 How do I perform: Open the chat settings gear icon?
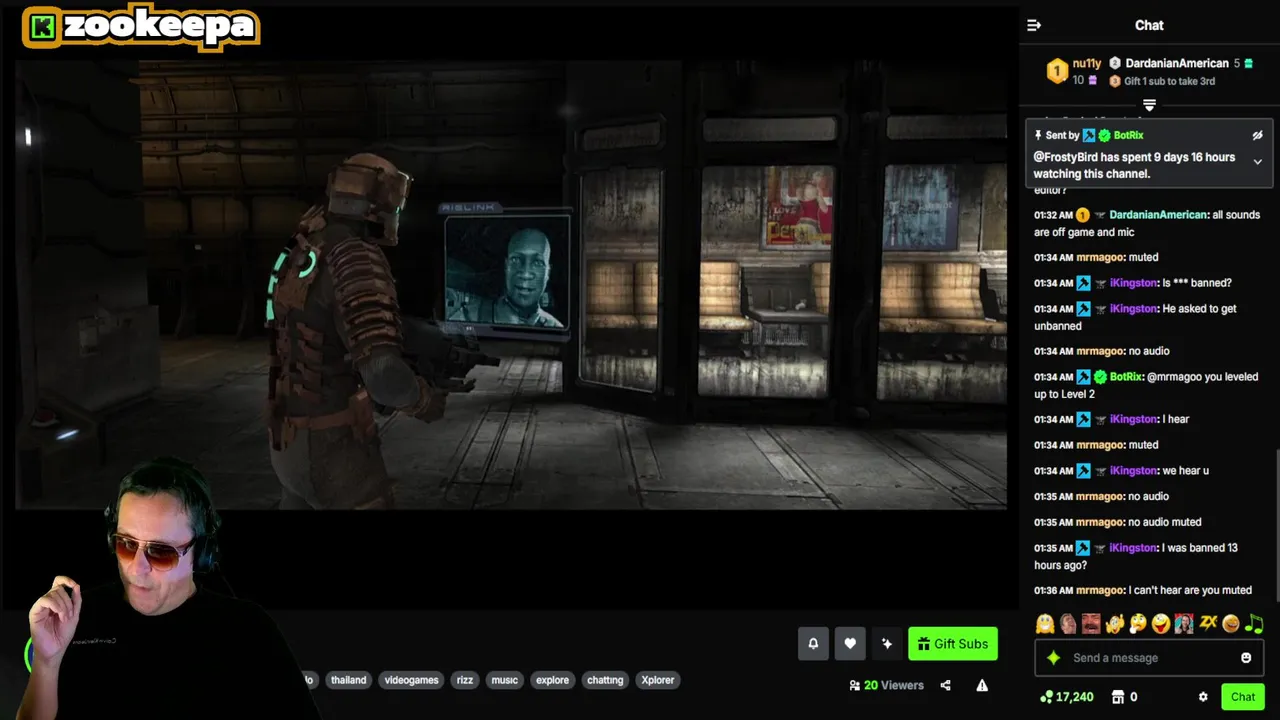[1203, 697]
